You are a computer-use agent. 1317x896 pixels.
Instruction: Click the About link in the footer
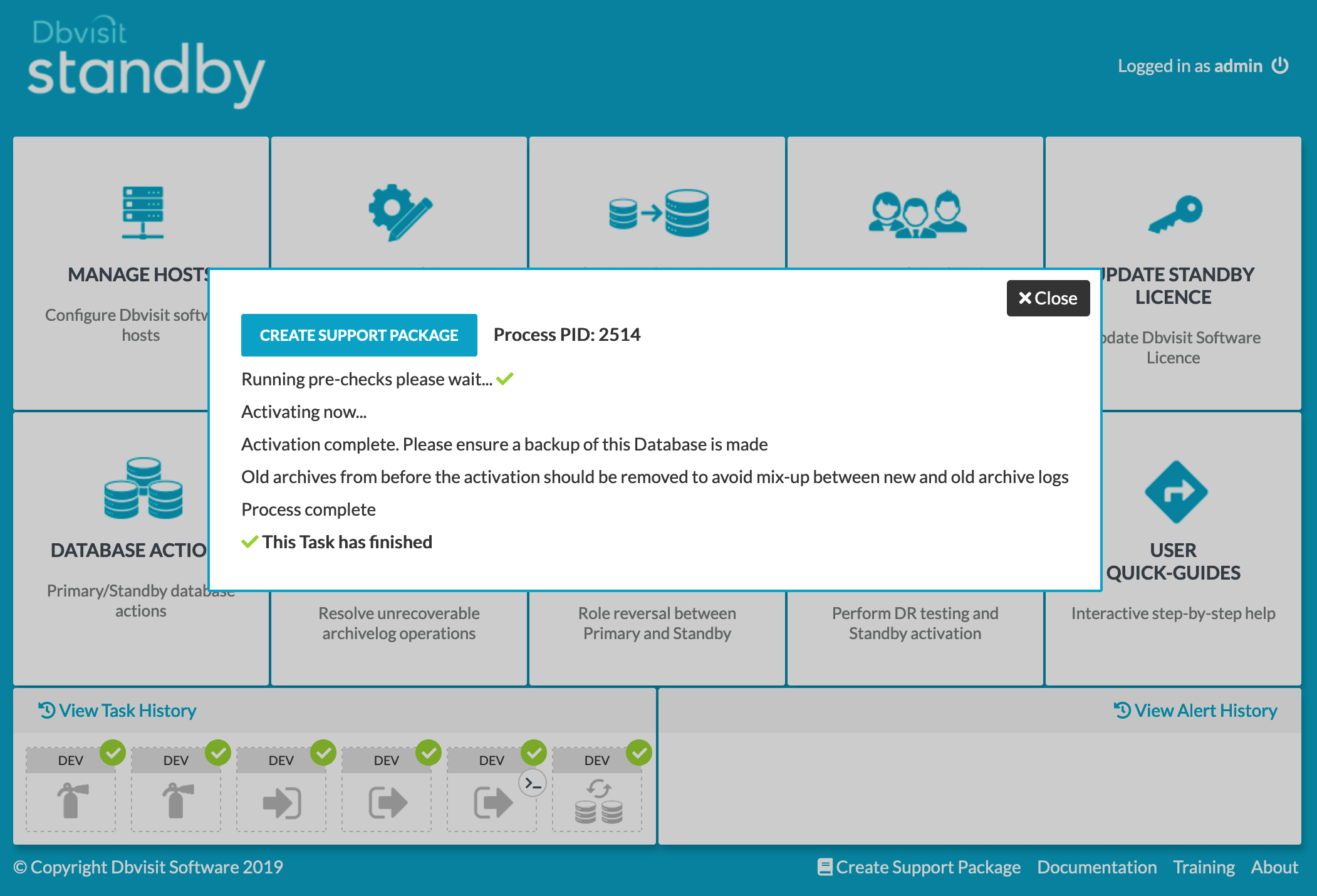point(1274,867)
